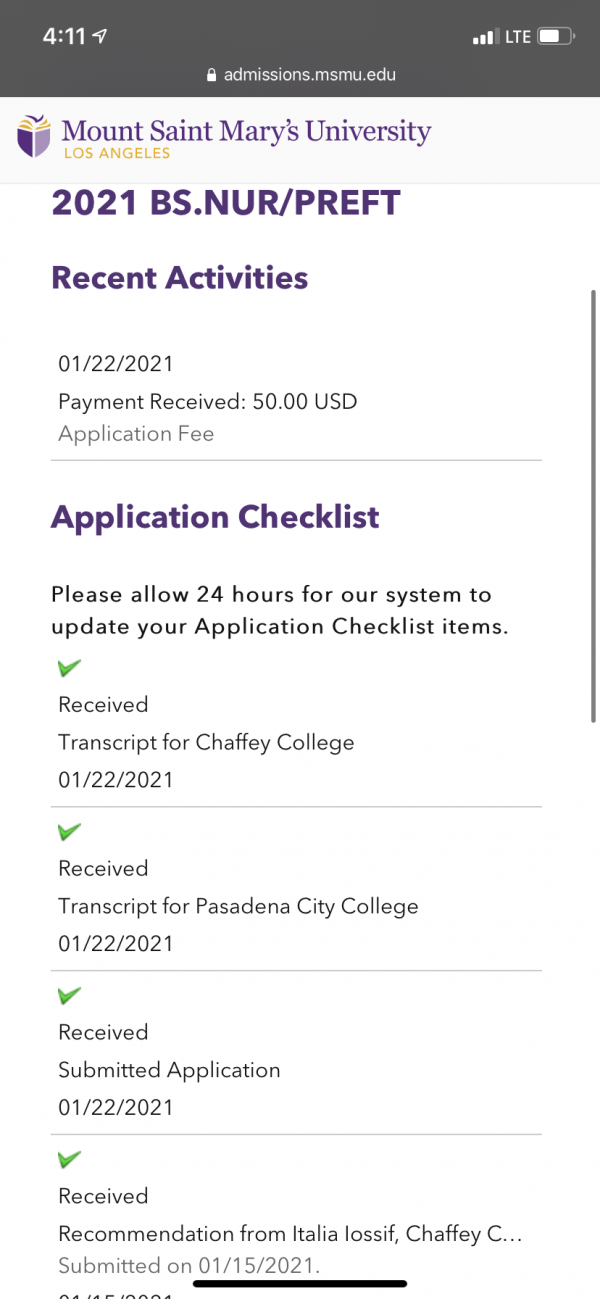Tap the home indicator bar at bottom

point(300,1283)
